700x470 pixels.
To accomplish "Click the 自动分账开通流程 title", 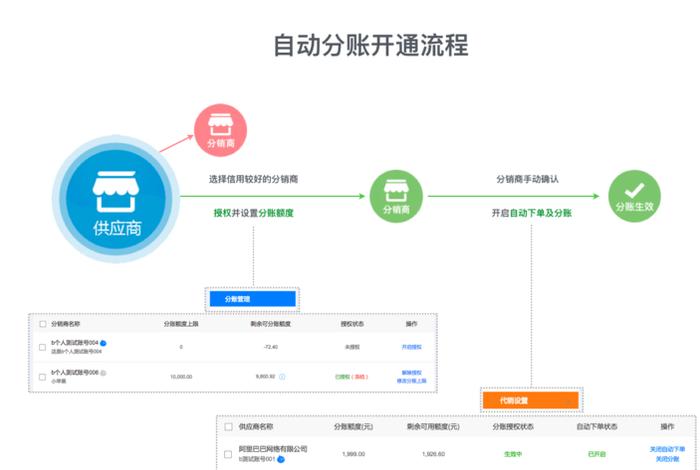I will [371, 46].
